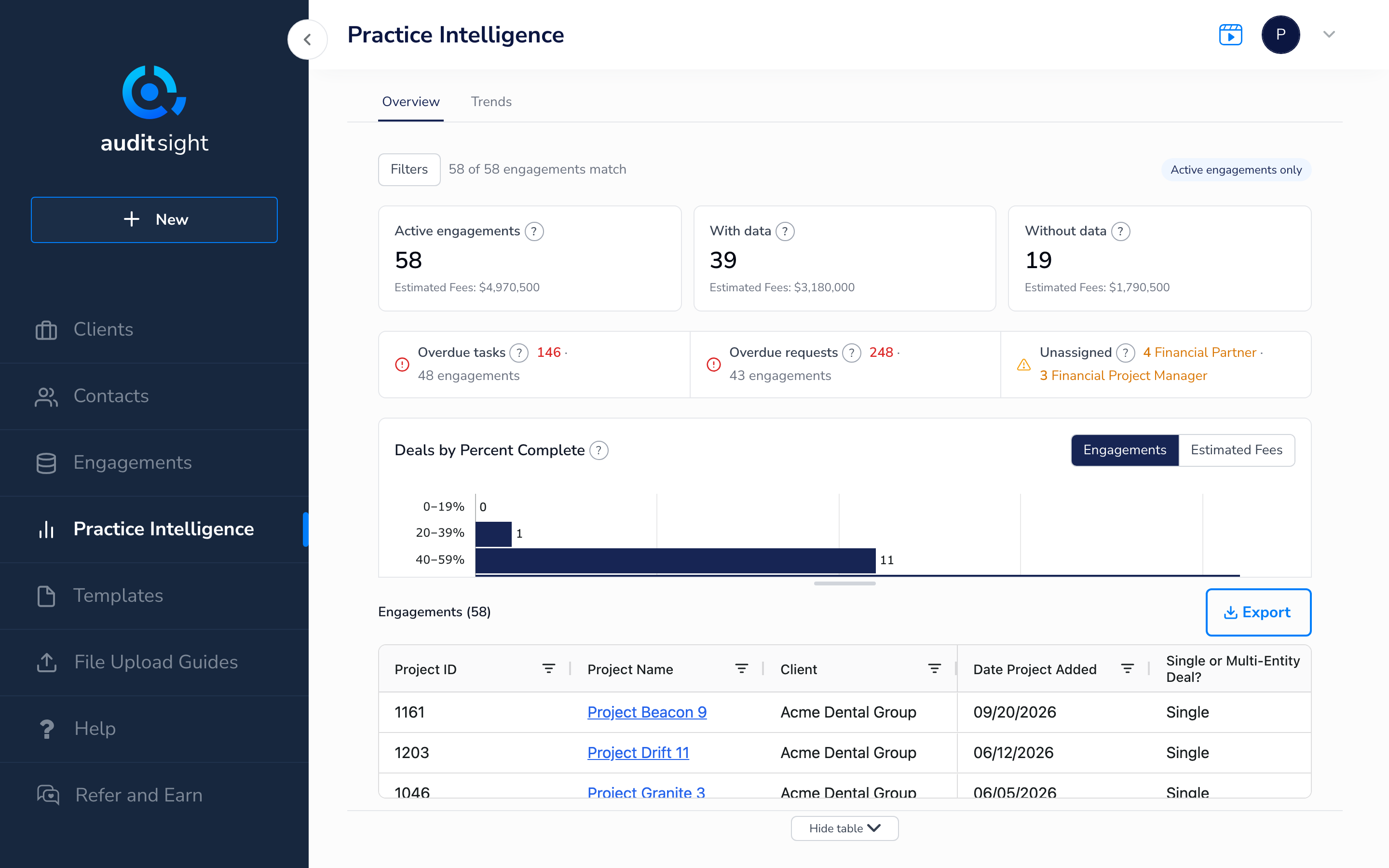Click the help icon beside Unassigned
Image resolution: width=1389 pixels, height=868 pixels.
pyautogui.click(x=1126, y=353)
